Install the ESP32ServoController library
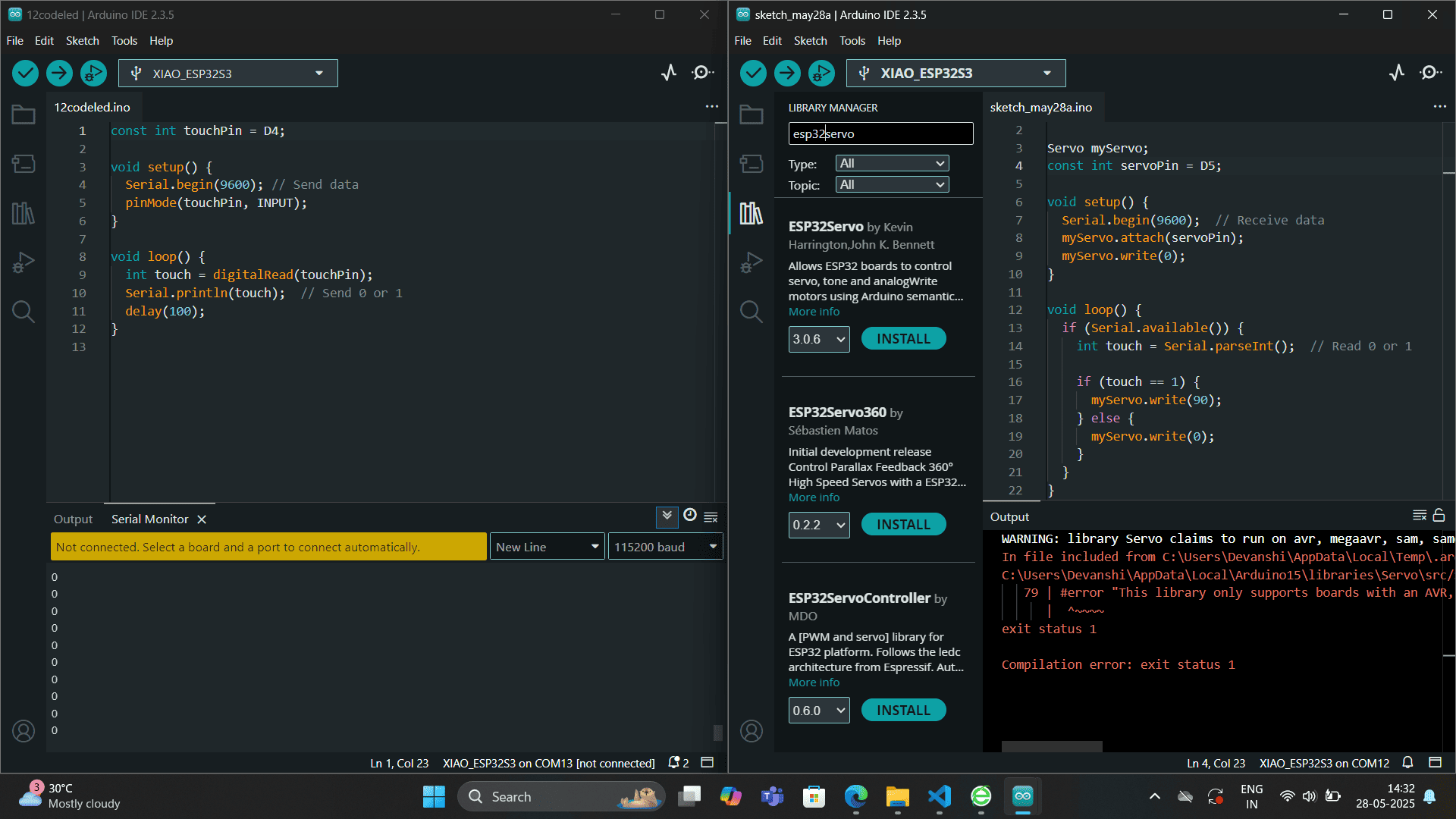 tap(903, 711)
